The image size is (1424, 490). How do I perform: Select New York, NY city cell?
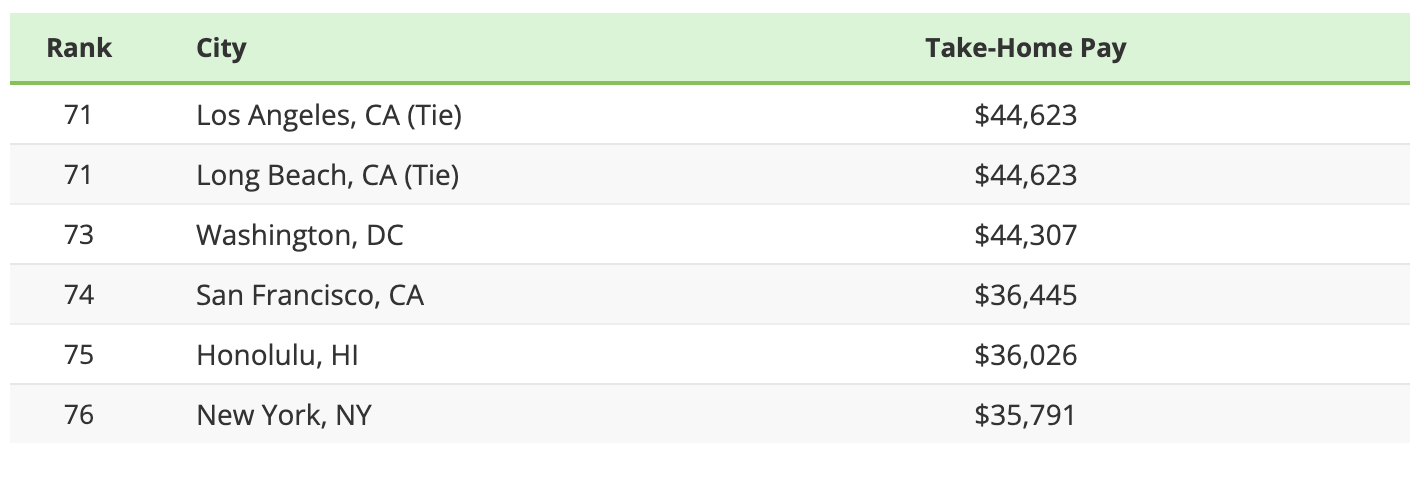(x=283, y=415)
